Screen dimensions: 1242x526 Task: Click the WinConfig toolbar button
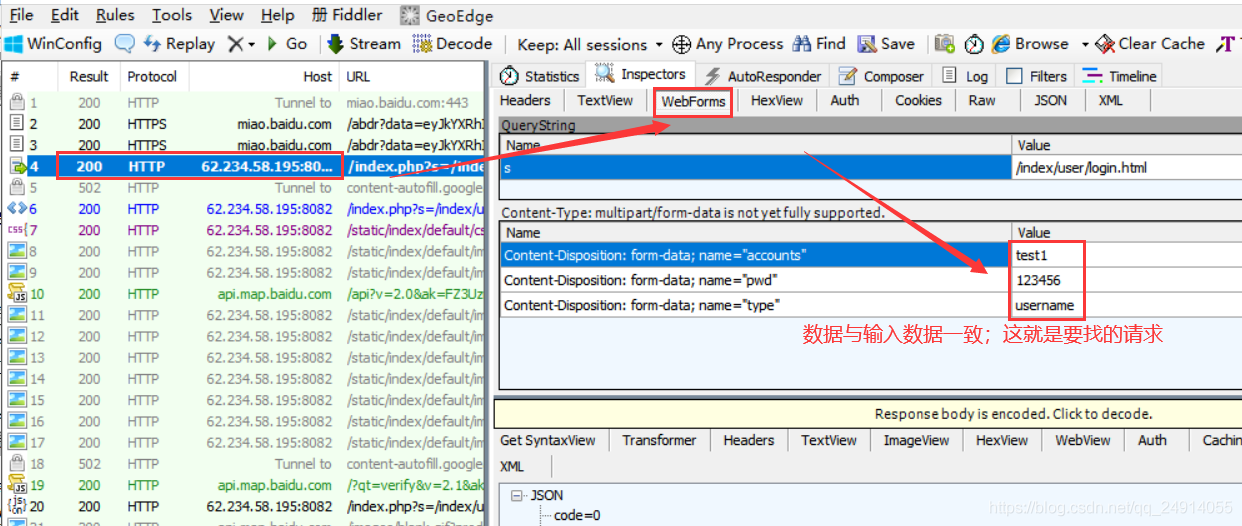click(53, 44)
